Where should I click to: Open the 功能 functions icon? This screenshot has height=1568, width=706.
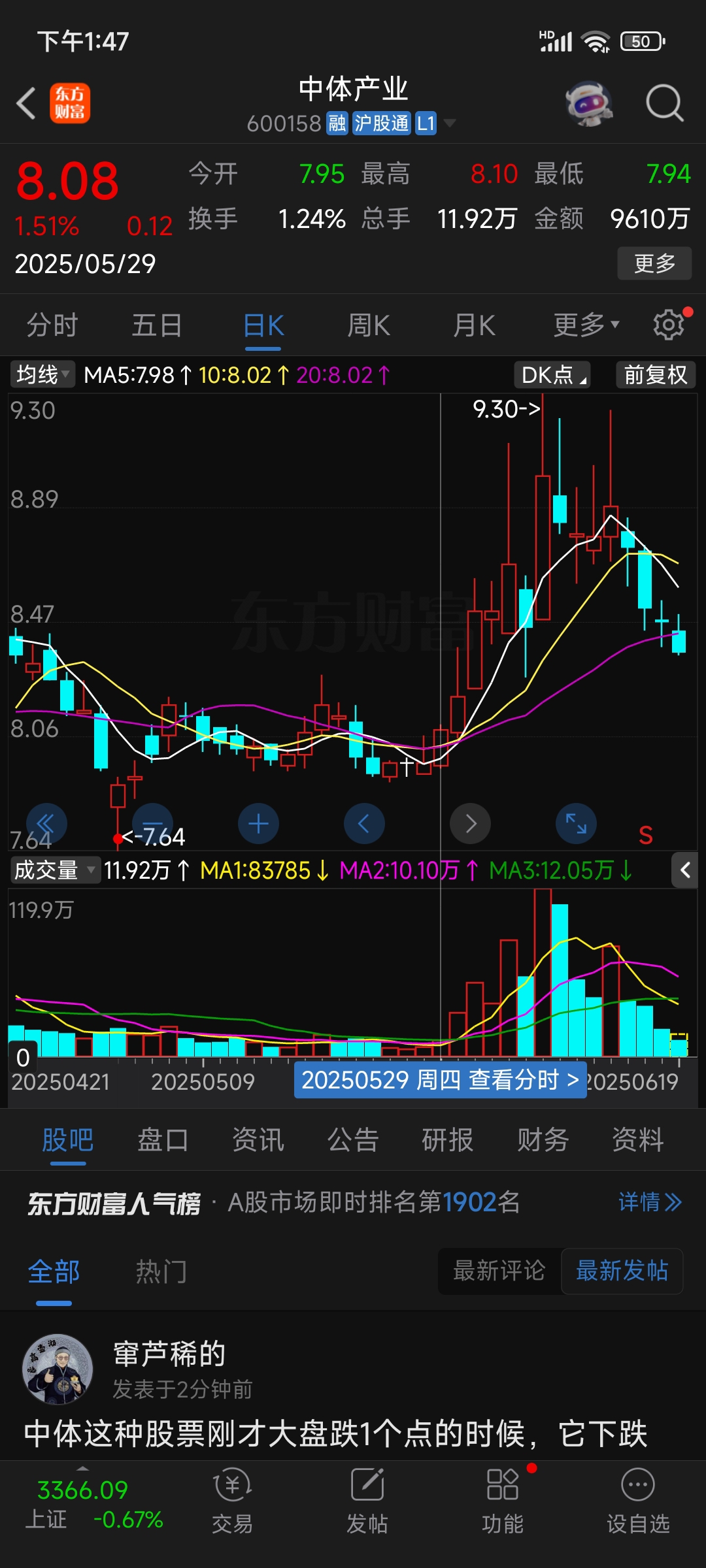(503, 1500)
